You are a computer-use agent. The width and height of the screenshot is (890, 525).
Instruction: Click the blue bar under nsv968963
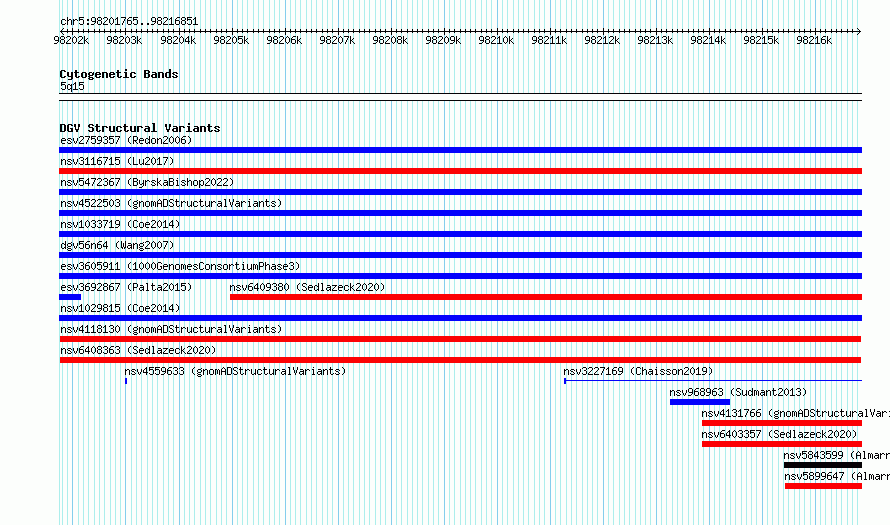[700, 402]
